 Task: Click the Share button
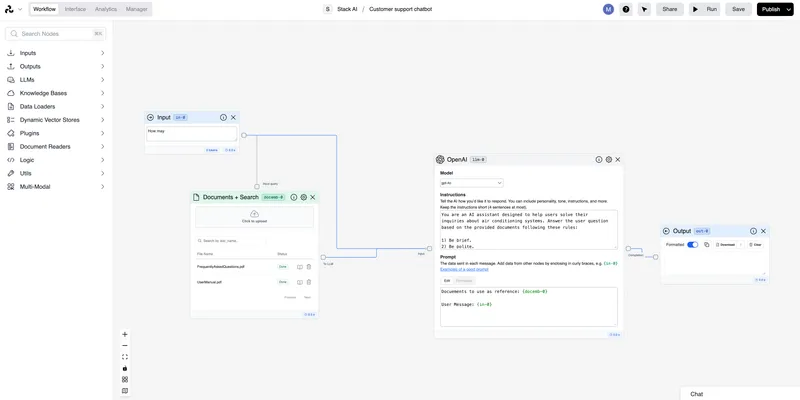670,9
